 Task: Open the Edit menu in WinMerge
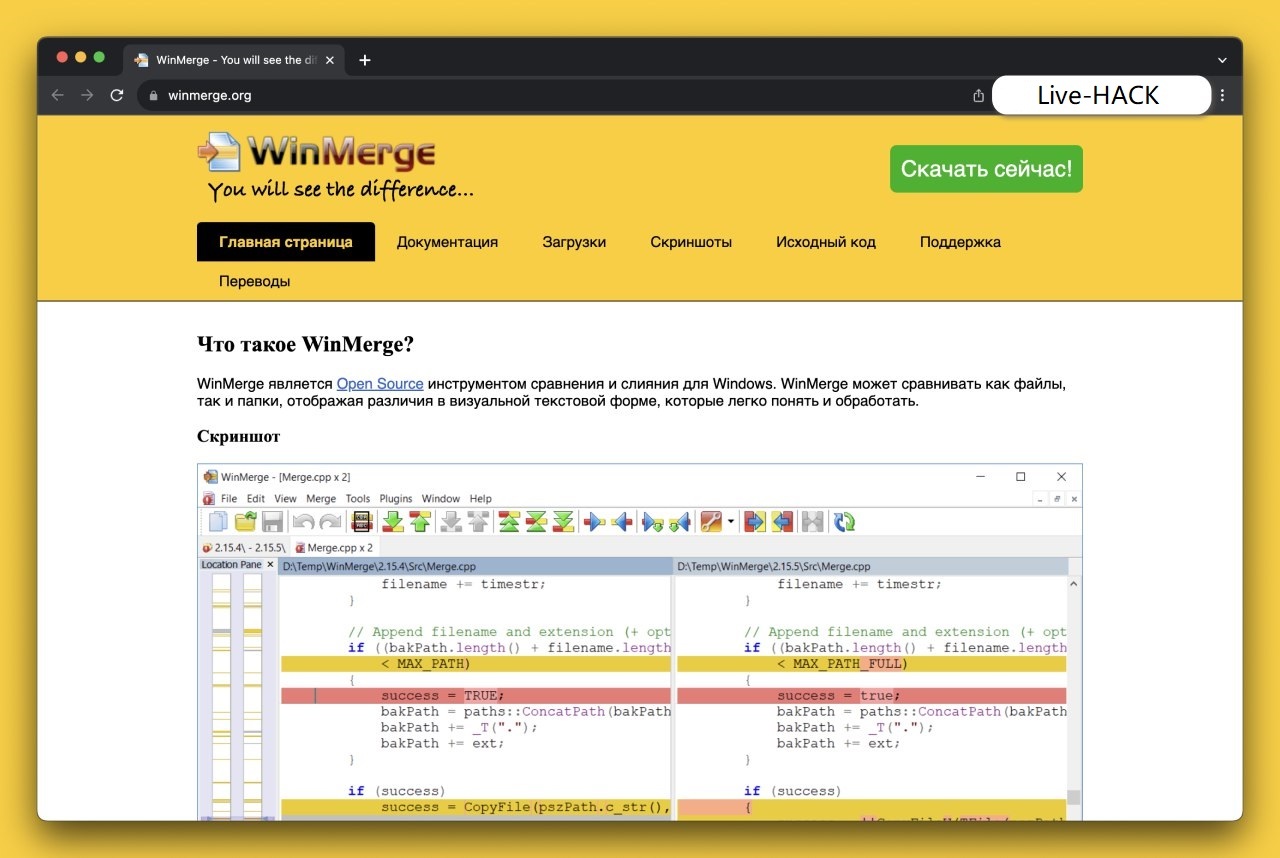256,498
